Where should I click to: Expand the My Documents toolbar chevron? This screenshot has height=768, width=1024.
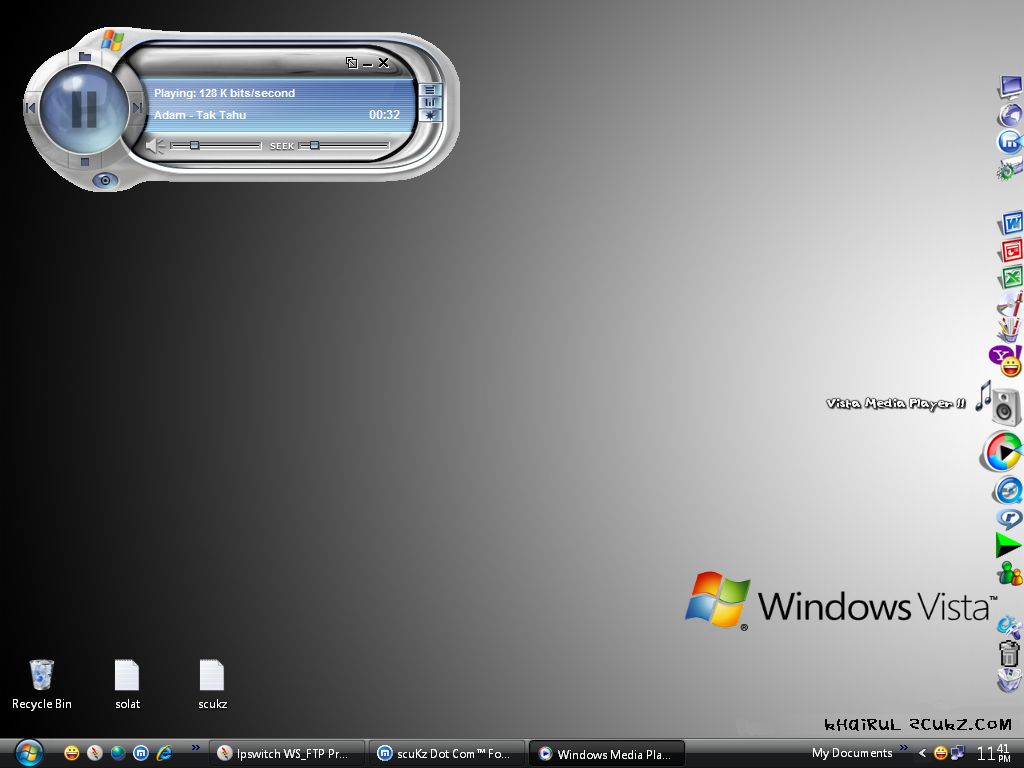[903, 748]
